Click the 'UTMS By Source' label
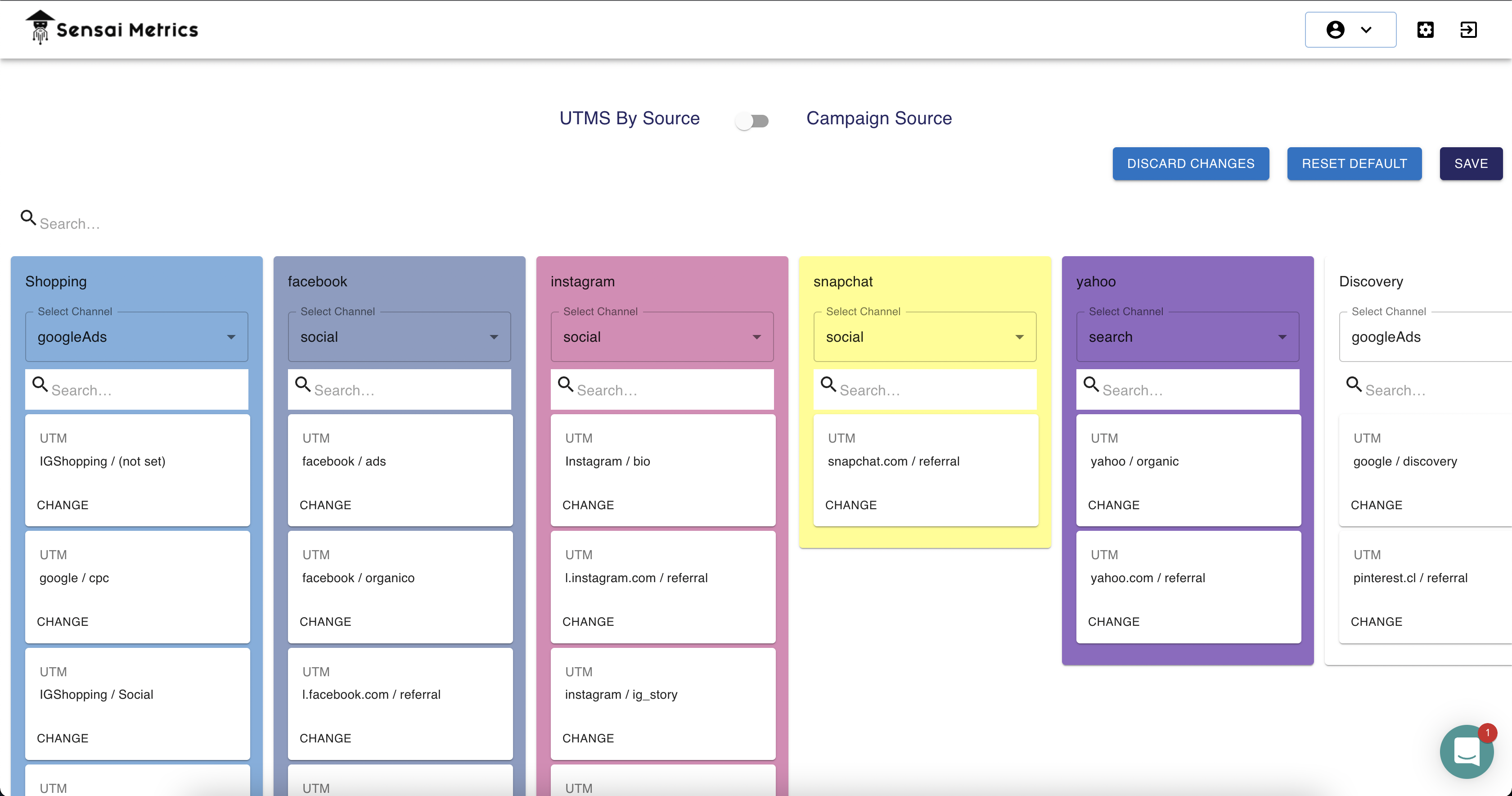 click(x=629, y=118)
